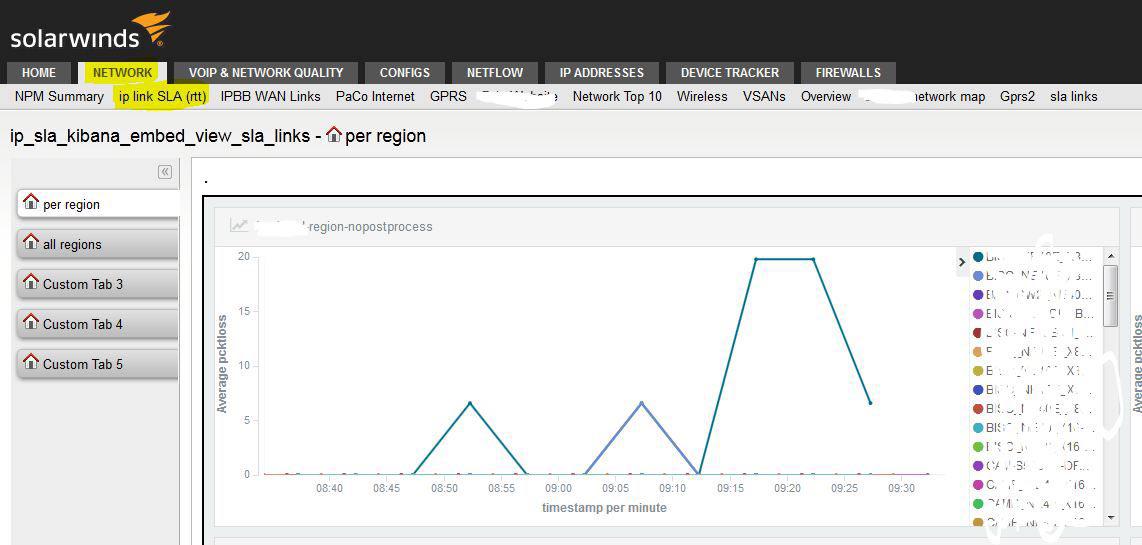Select the per region side tab
Screen dimensions: 1142x545
[98, 204]
